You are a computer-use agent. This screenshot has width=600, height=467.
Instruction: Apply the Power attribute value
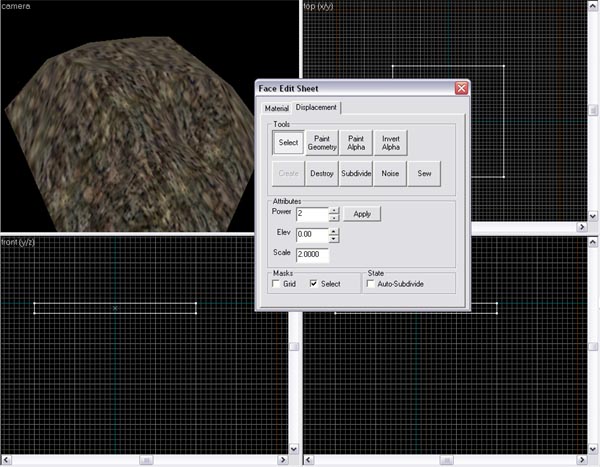click(x=362, y=214)
